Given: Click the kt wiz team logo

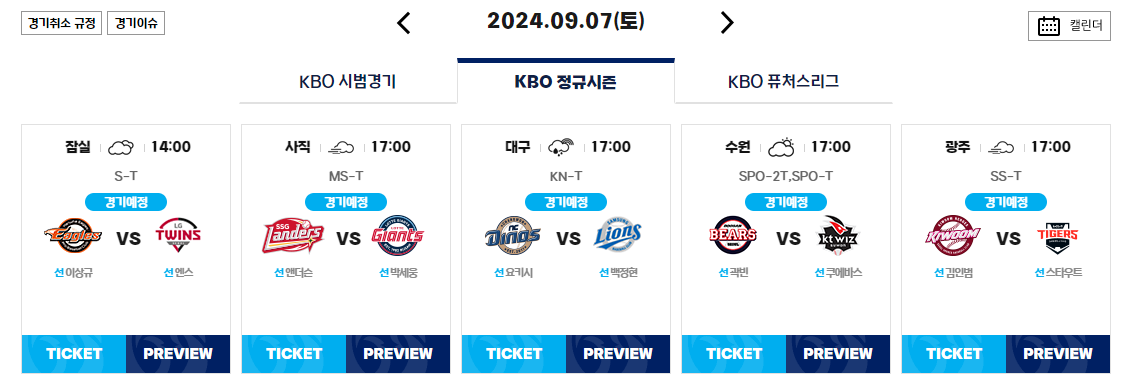Looking at the screenshot, I should tap(838, 235).
